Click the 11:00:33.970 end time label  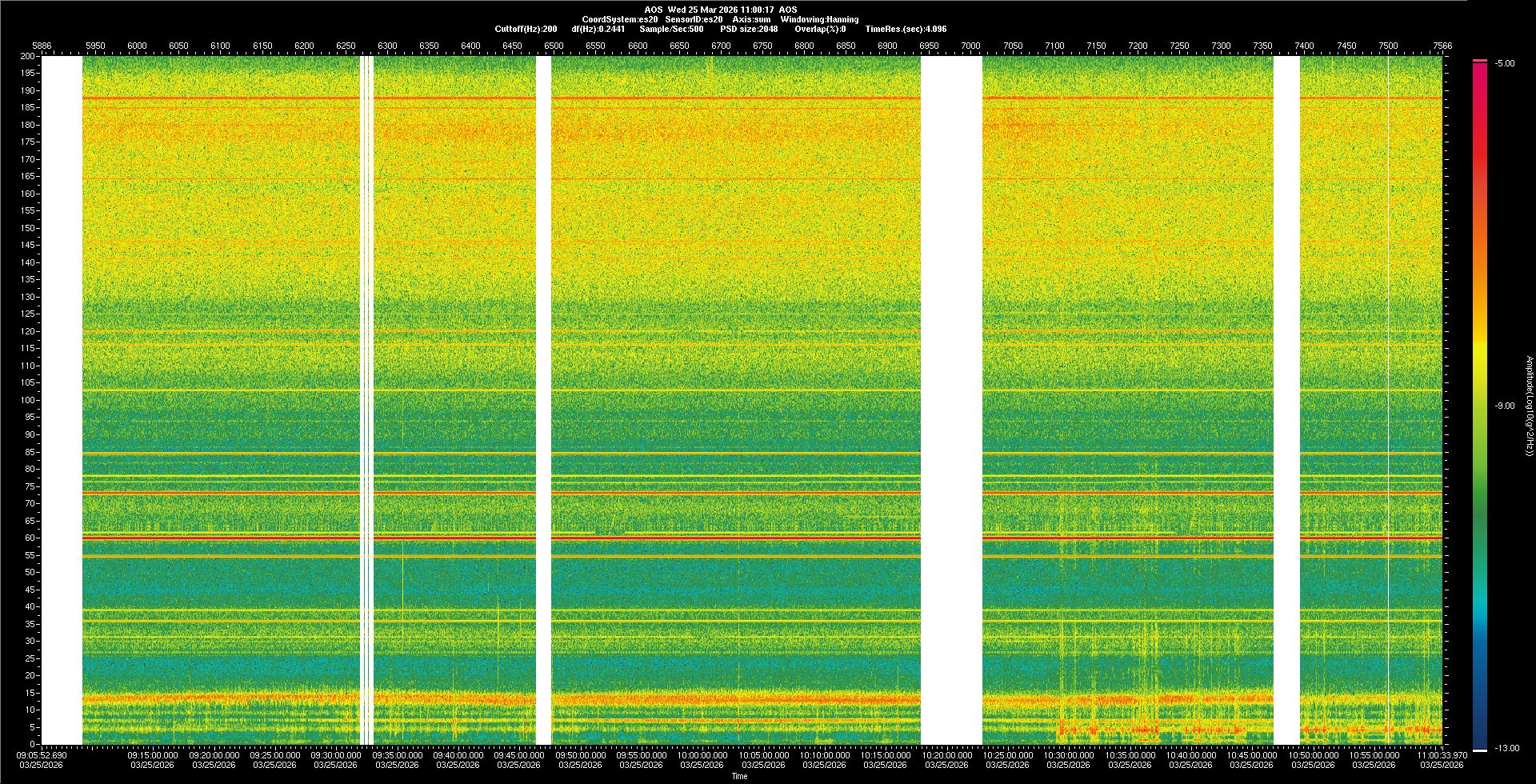[x=1442, y=755]
